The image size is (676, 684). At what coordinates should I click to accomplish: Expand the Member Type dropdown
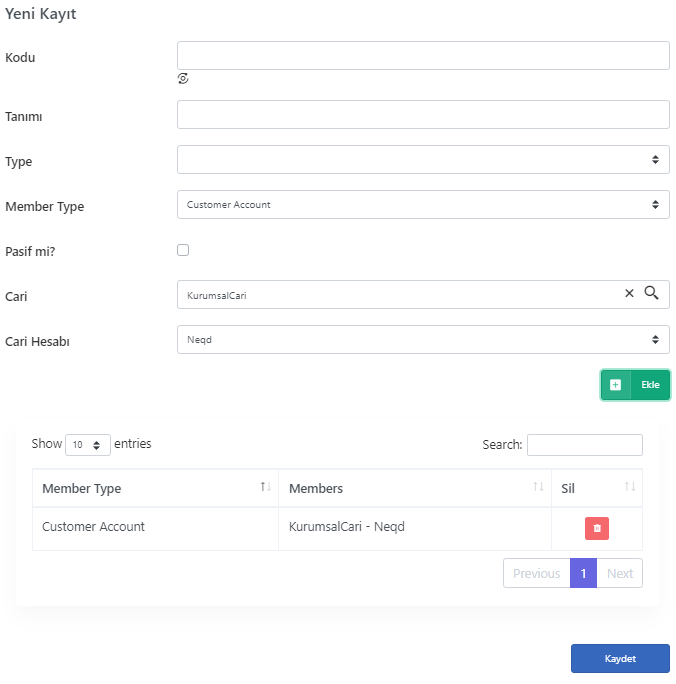point(423,205)
